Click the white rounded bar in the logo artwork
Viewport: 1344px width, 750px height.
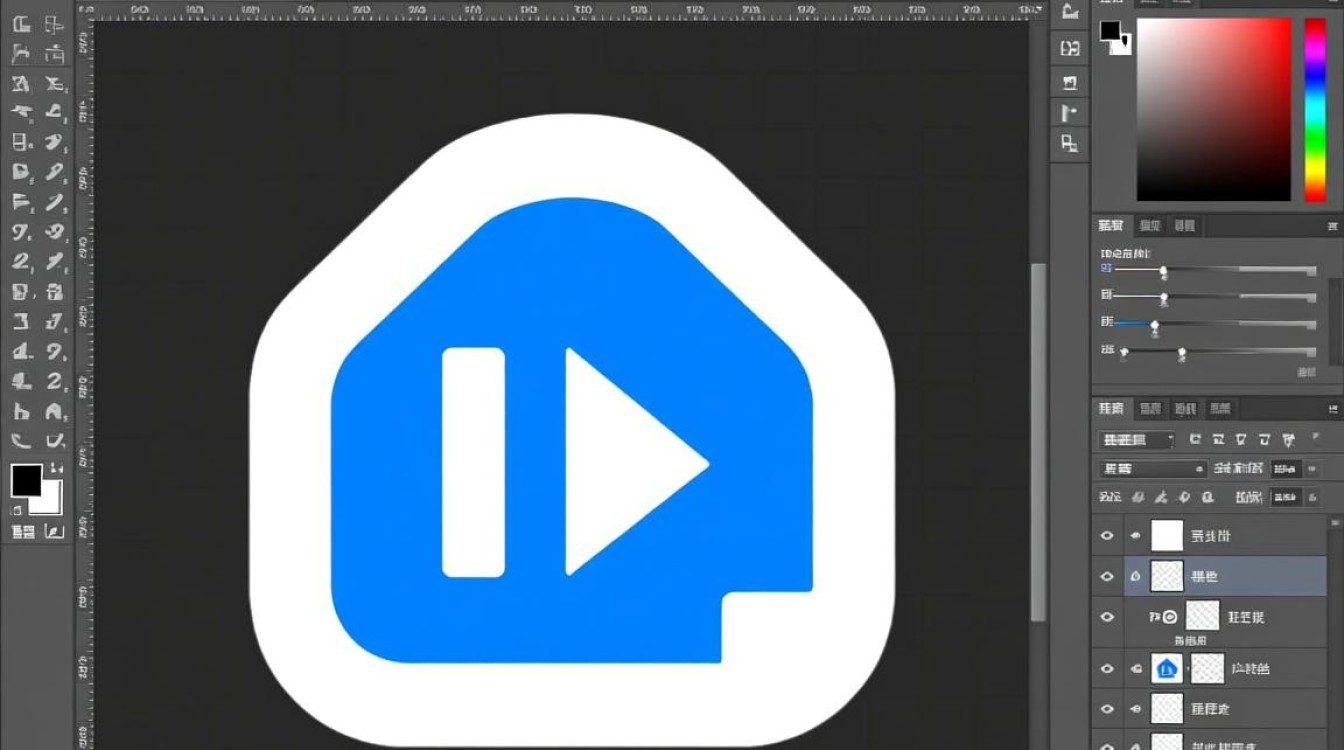pos(473,462)
